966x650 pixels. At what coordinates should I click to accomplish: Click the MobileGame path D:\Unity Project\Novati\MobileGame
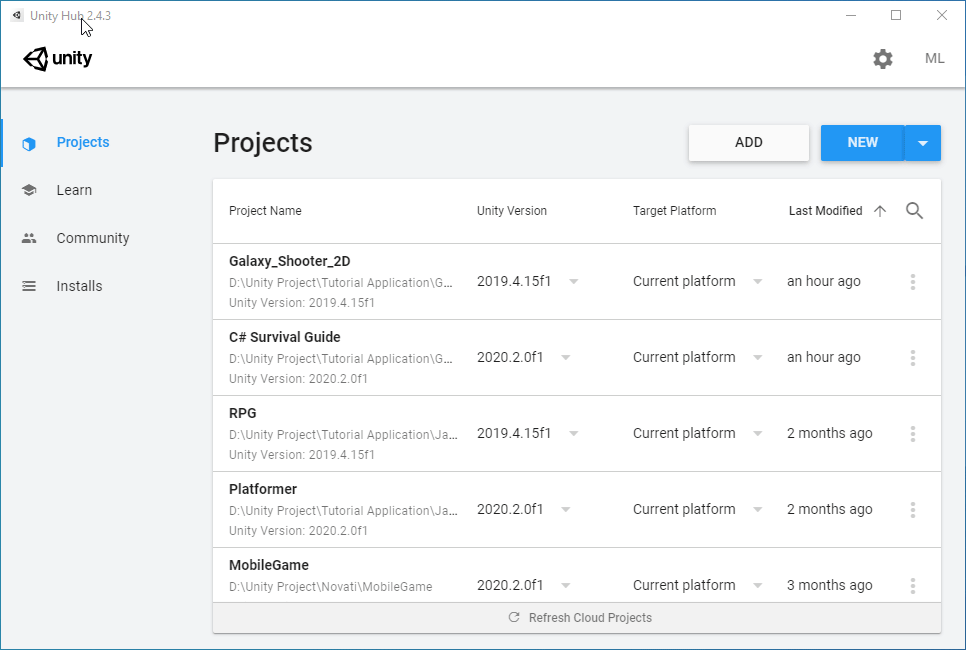331,587
